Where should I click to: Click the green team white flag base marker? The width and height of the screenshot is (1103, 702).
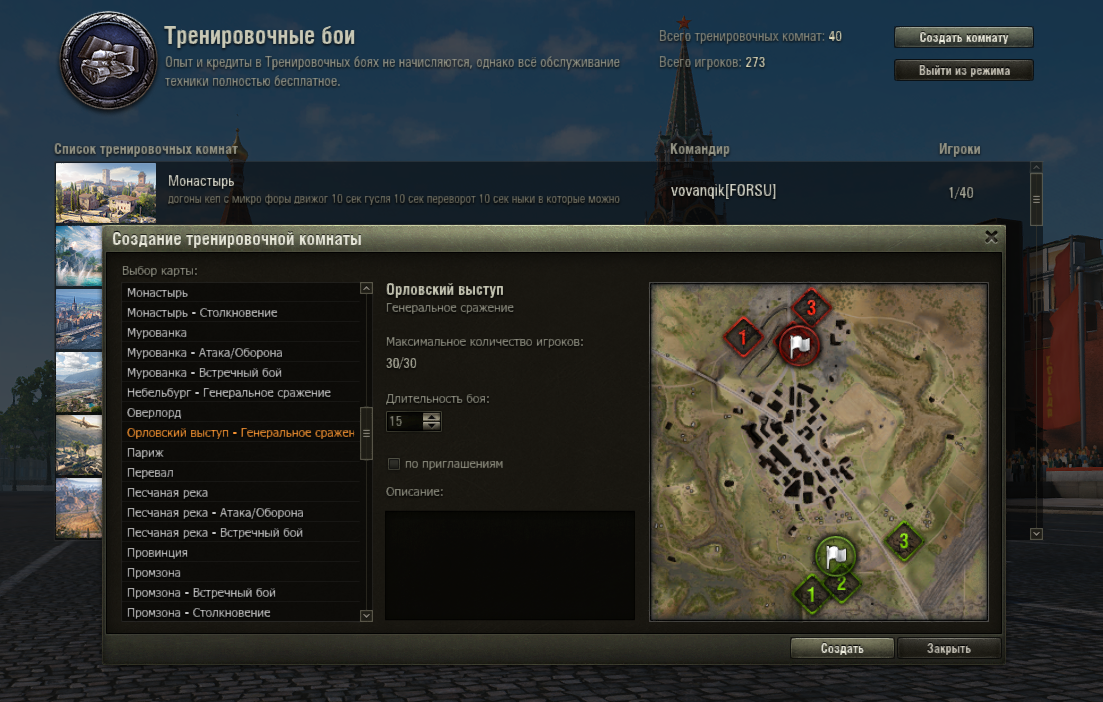[x=835, y=556]
